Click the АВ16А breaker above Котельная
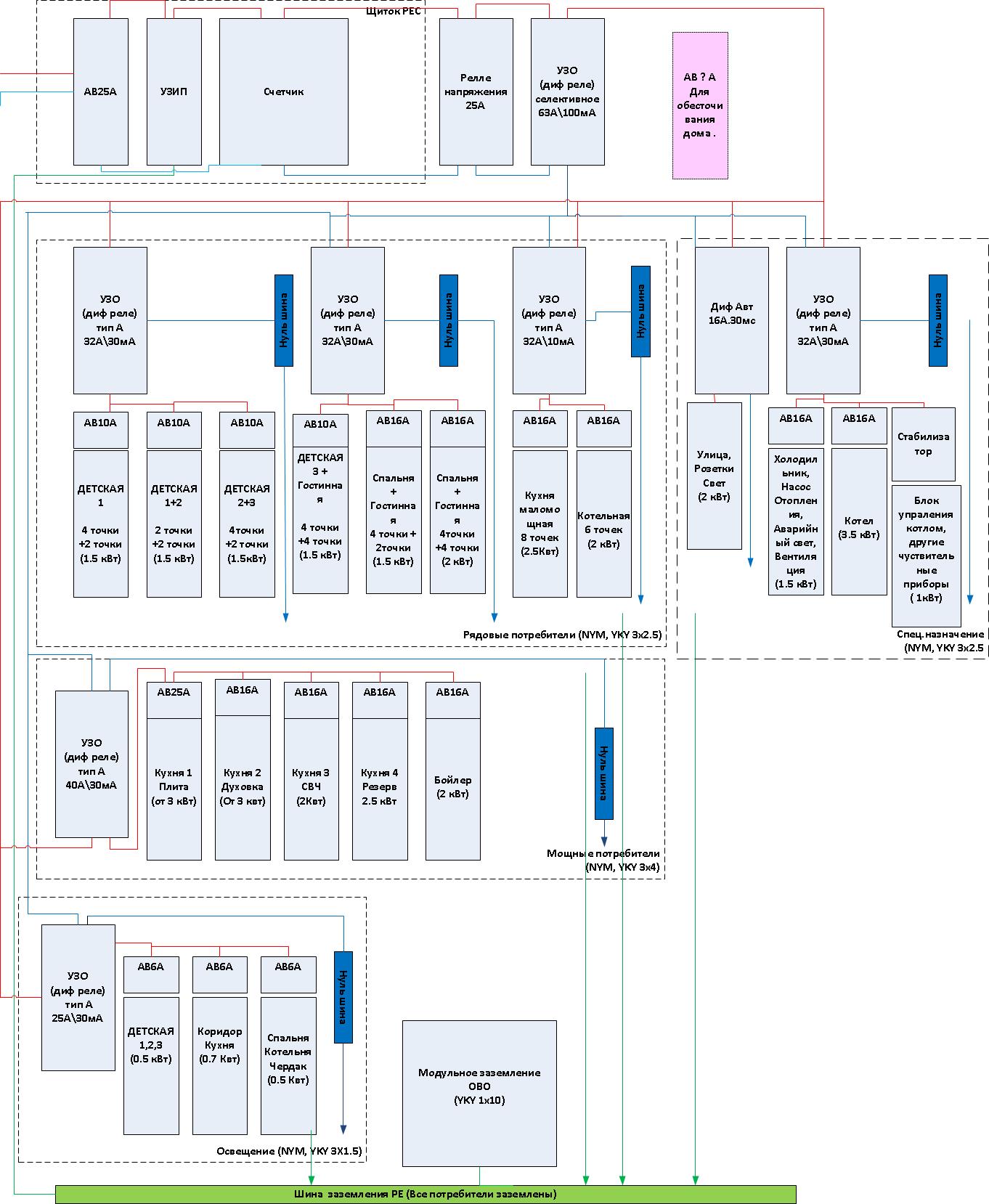 604,428
